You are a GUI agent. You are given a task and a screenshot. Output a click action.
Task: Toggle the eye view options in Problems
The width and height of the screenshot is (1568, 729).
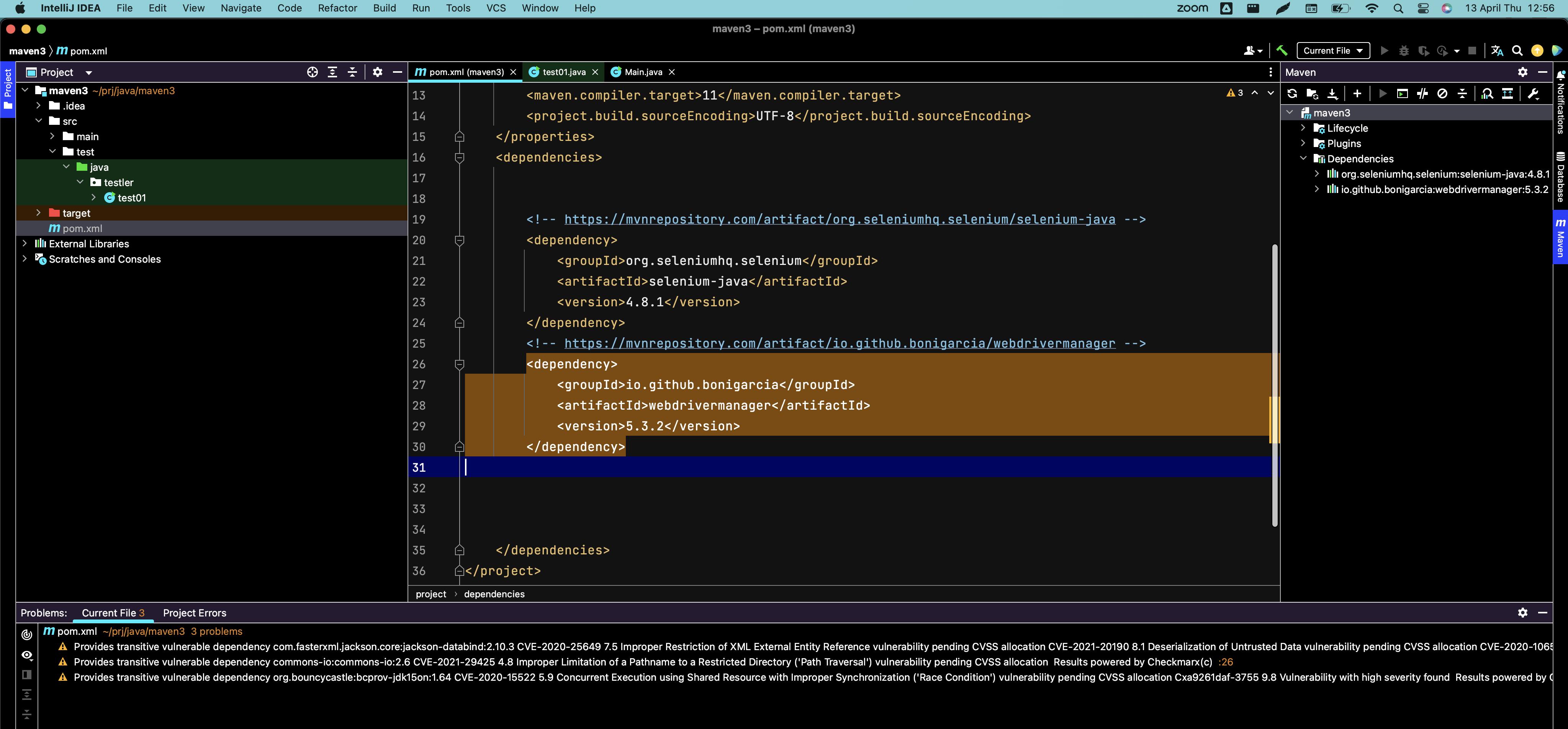(x=27, y=655)
